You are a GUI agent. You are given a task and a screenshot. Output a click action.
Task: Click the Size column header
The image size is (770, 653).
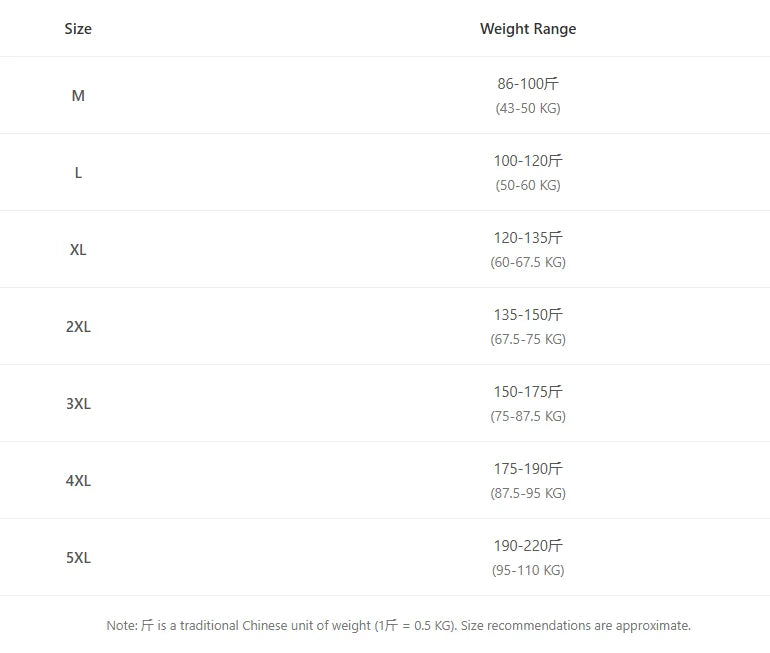(x=78, y=29)
